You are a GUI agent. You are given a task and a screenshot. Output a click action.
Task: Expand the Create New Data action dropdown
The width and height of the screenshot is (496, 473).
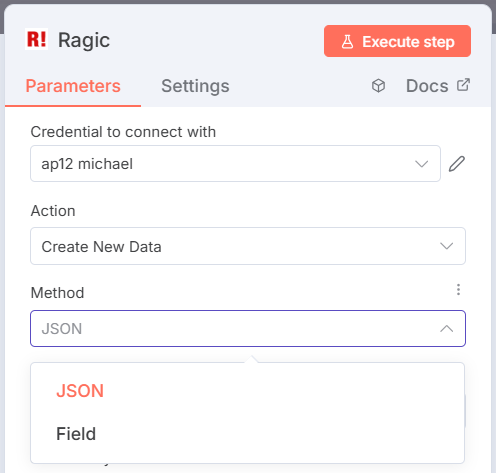[x=248, y=246]
